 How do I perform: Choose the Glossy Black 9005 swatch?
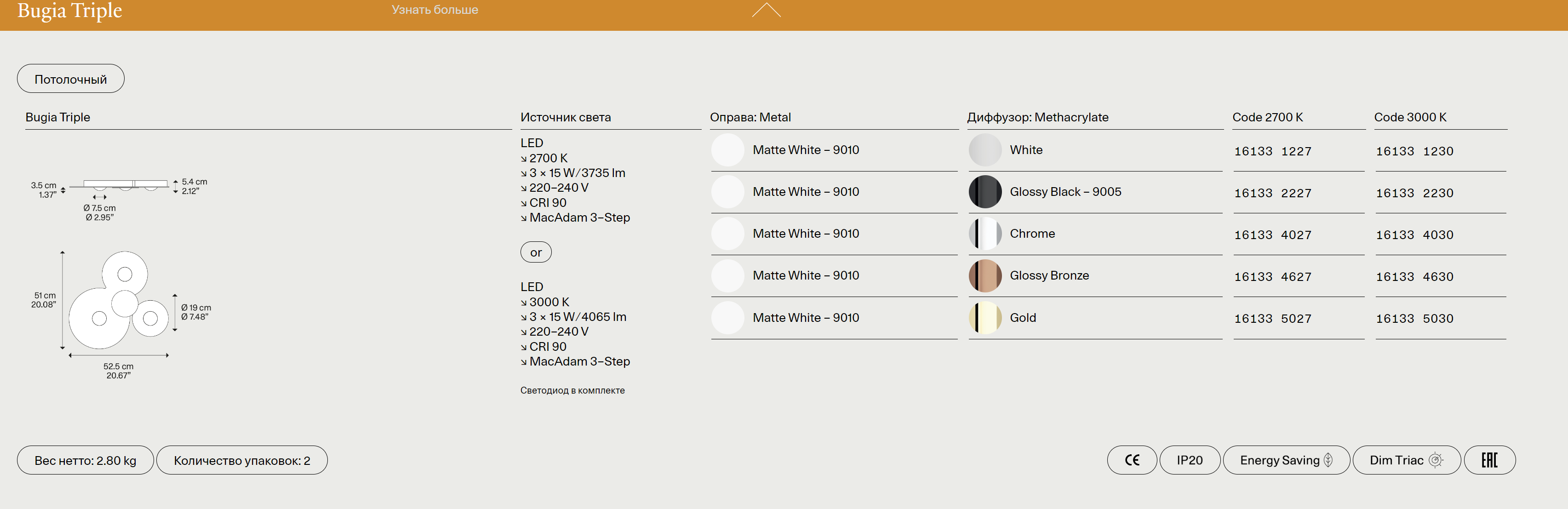pos(985,192)
